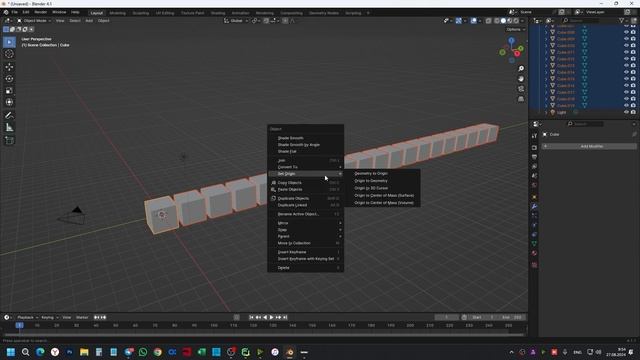Disable Cube.010 in renders via camera icon
The image size is (640, 360).
pyautogui.click(x=633, y=46)
